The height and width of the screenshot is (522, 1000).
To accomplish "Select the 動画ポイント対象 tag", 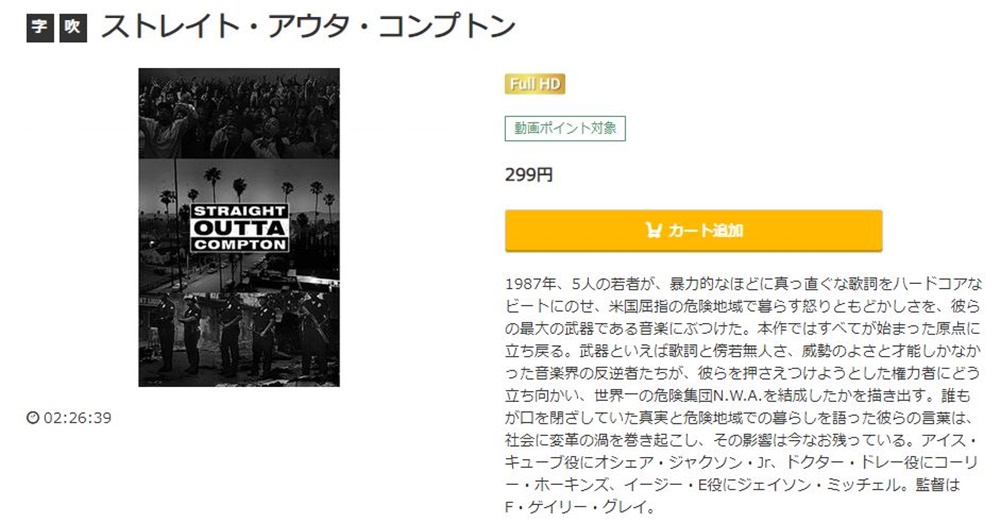I will click(565, 128).
